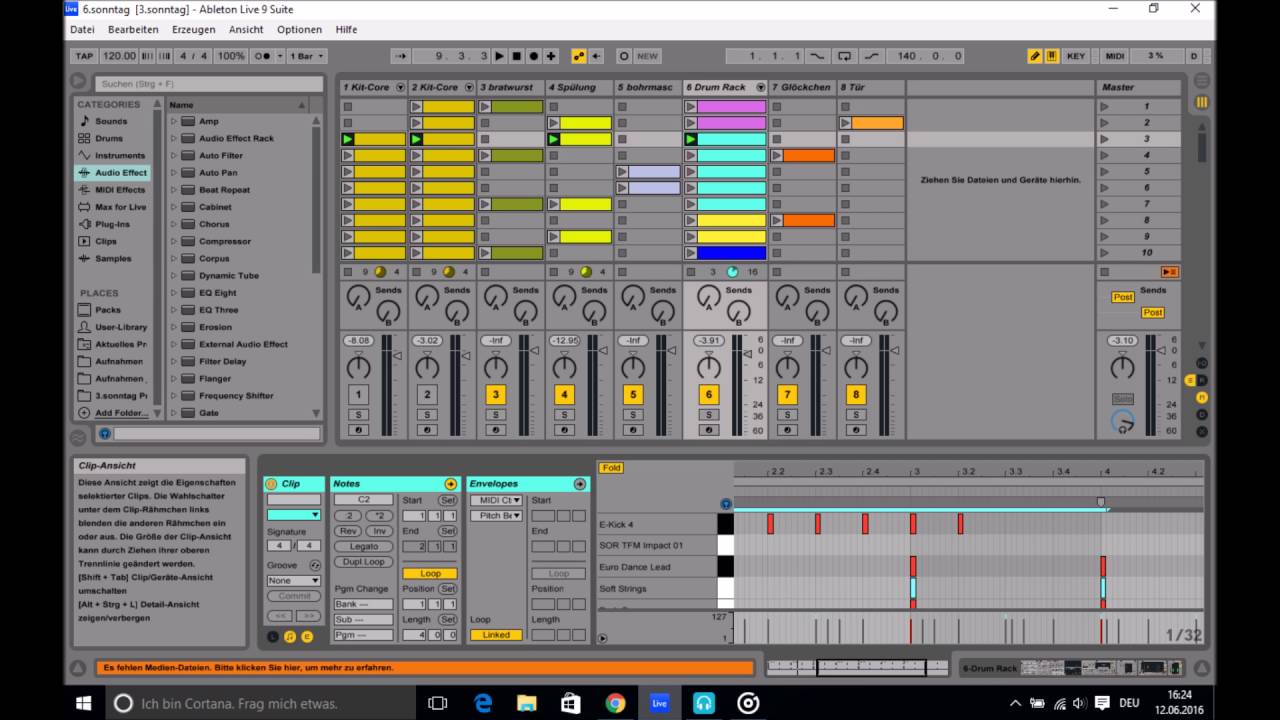Select Samples category in browser
The height and width of the screenshot is (720, 1280).
click(x=112, y=259)
